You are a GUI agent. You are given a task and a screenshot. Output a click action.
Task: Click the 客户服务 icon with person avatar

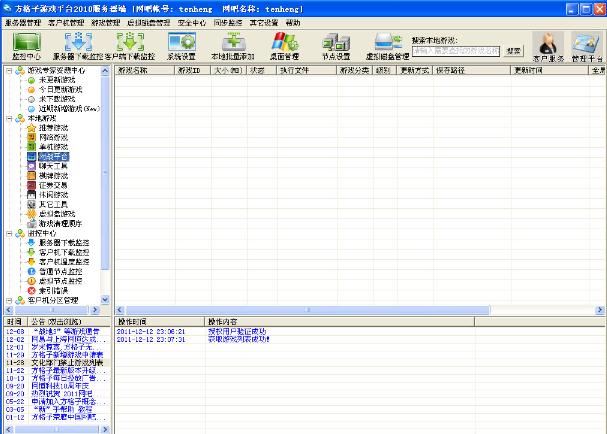point(547,46)
